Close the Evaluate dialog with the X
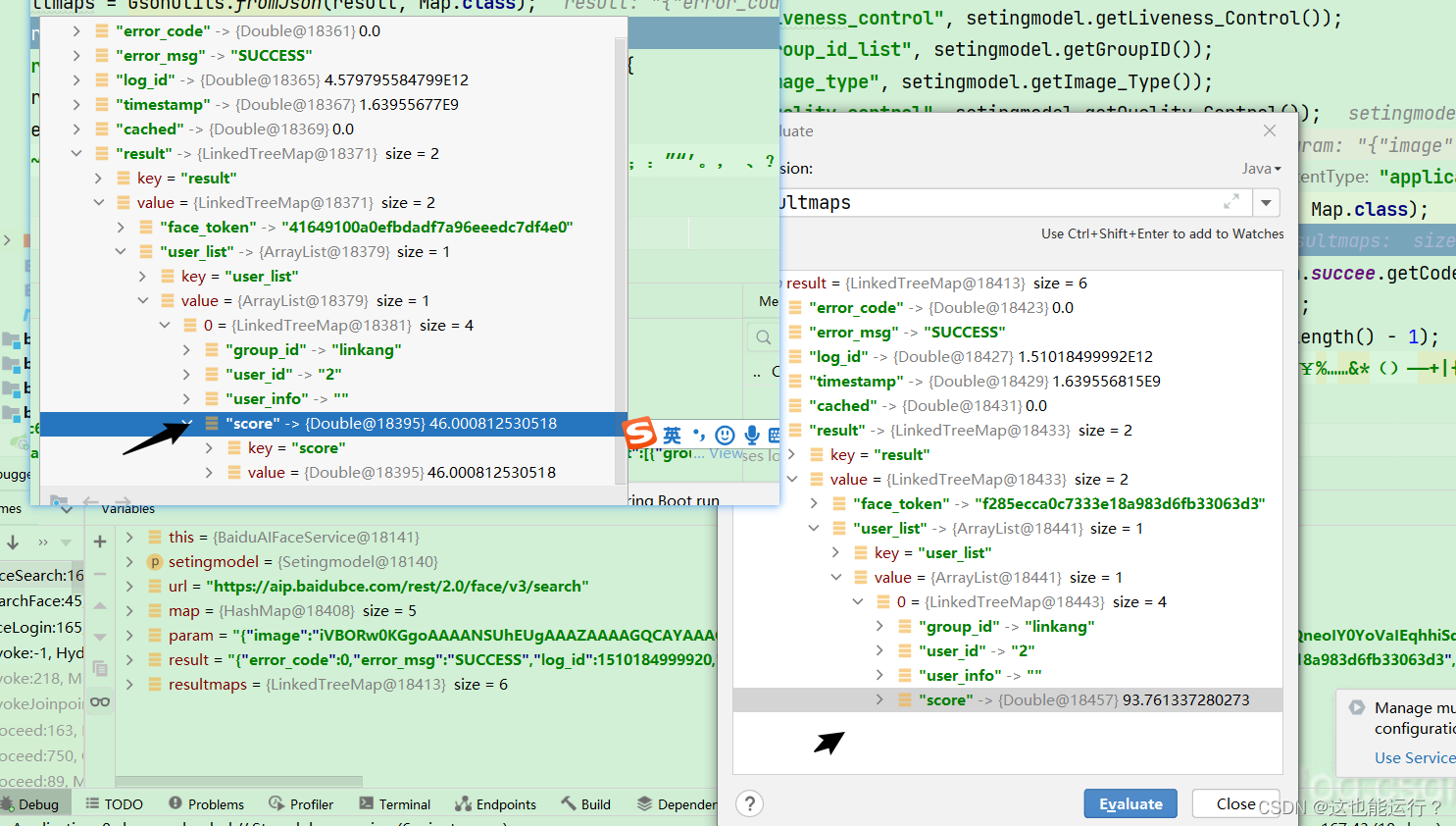Screen dimensions: 1456x826 pyautogui.click(x=1270, y=130)
